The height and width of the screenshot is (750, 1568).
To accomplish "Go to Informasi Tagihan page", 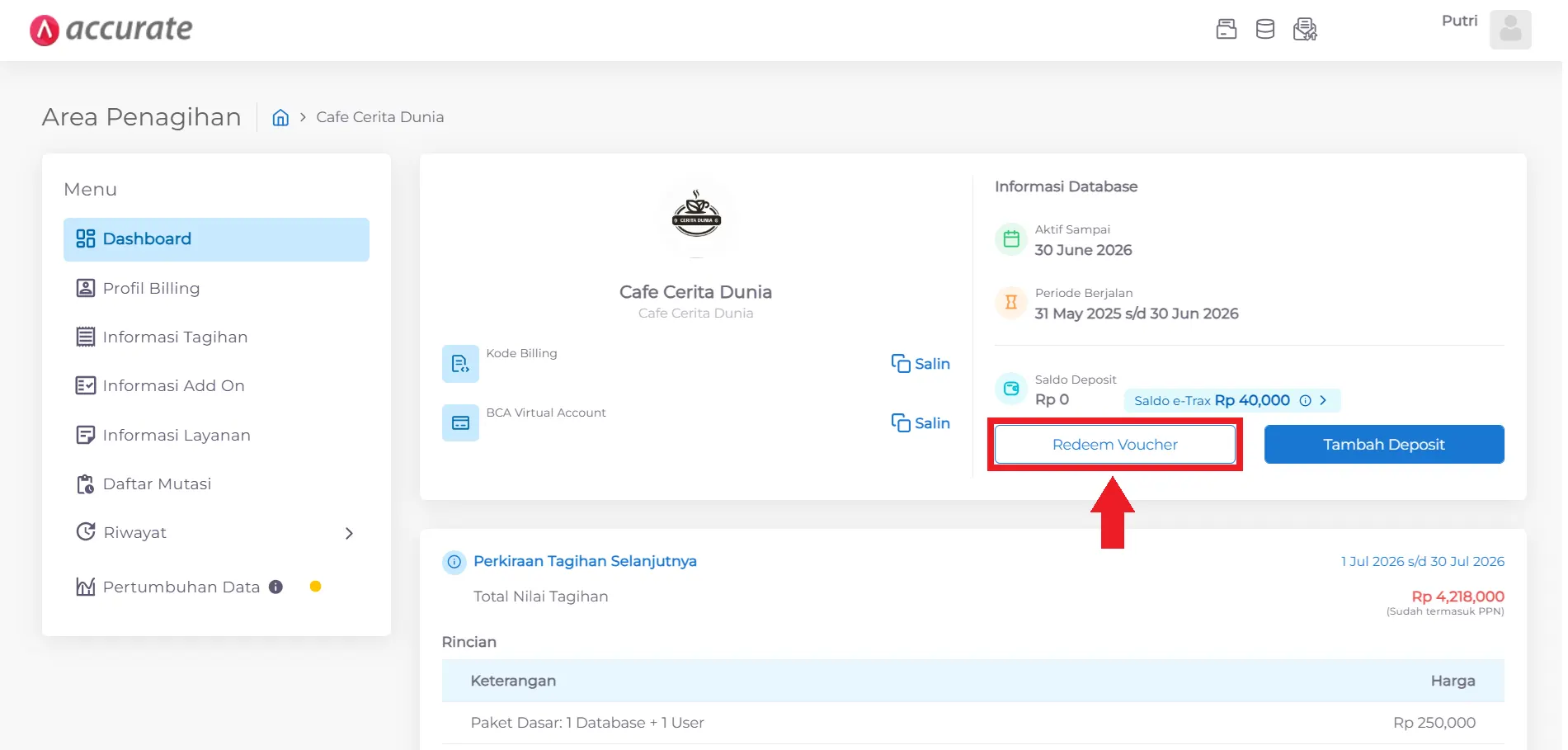I will [175, 337].
